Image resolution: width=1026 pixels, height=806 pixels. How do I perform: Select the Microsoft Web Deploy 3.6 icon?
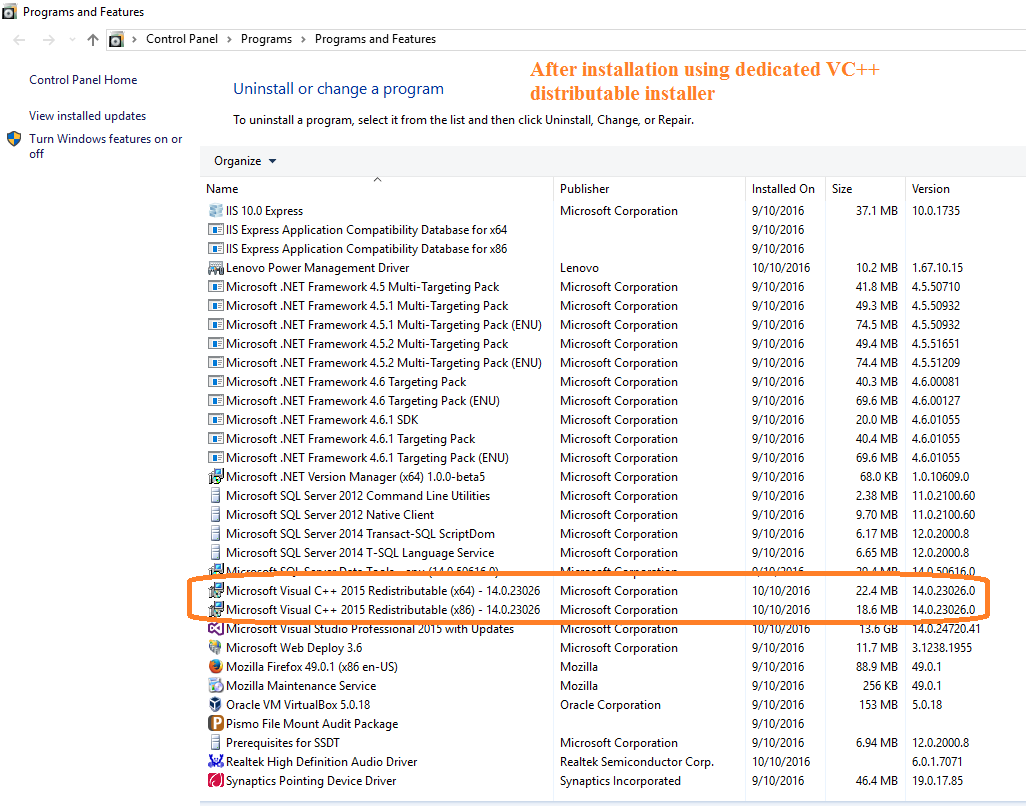coord(216,647)
